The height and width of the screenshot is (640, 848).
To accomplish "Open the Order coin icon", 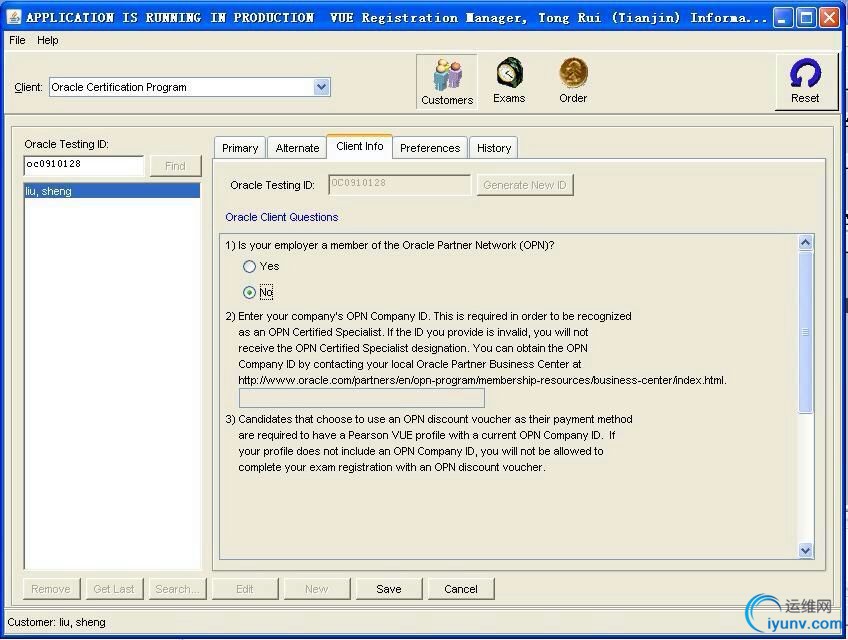I will tap(573, 72).
